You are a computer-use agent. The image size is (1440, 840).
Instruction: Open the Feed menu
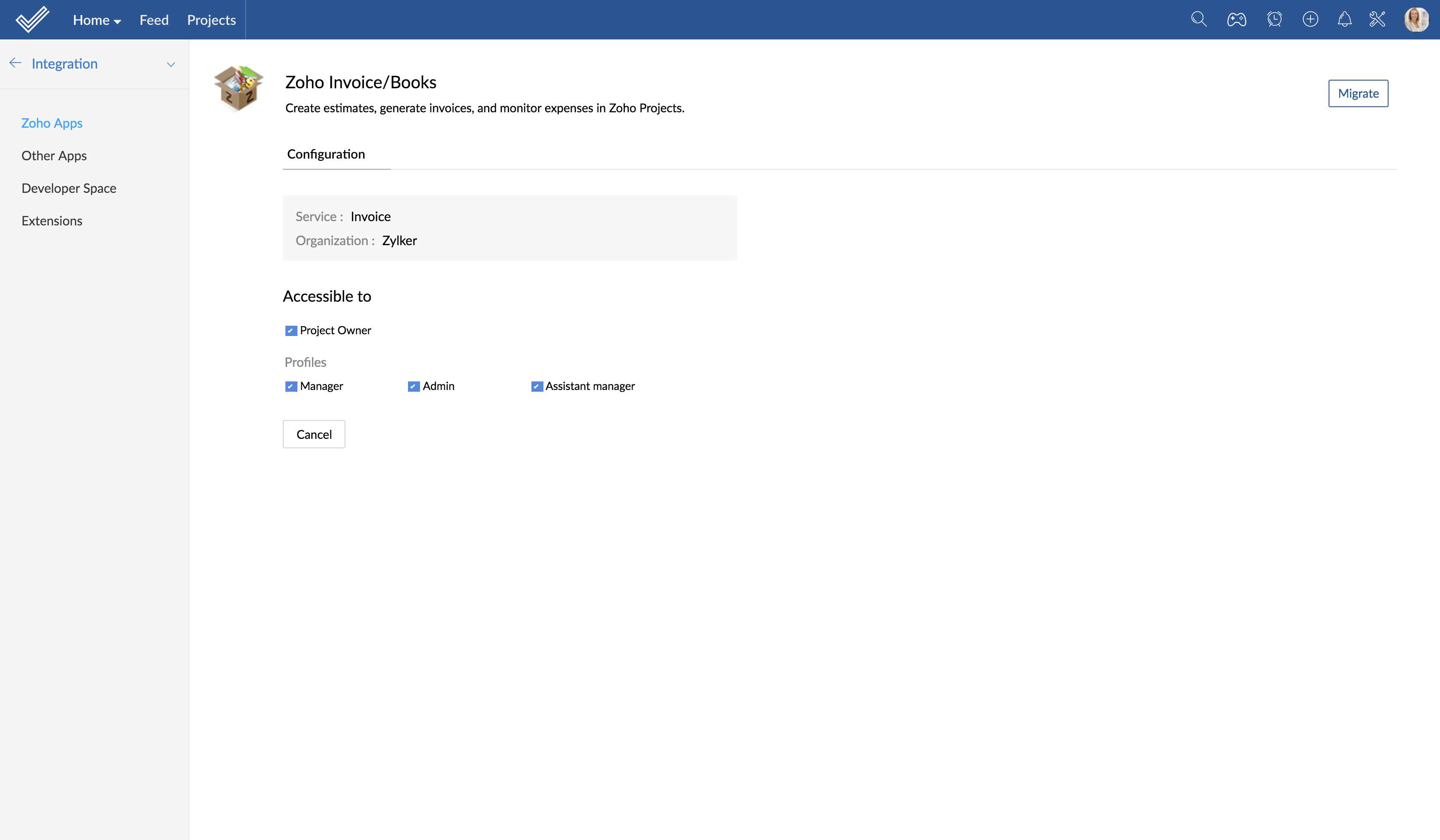[x=154, y=20]
